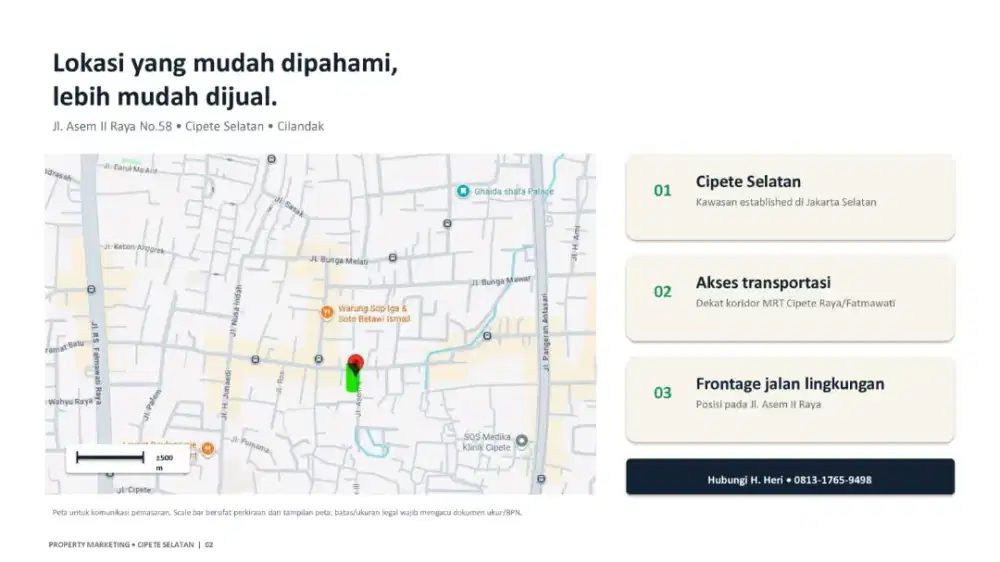Click the ±500 m scale bar

(x=128, y=459)
